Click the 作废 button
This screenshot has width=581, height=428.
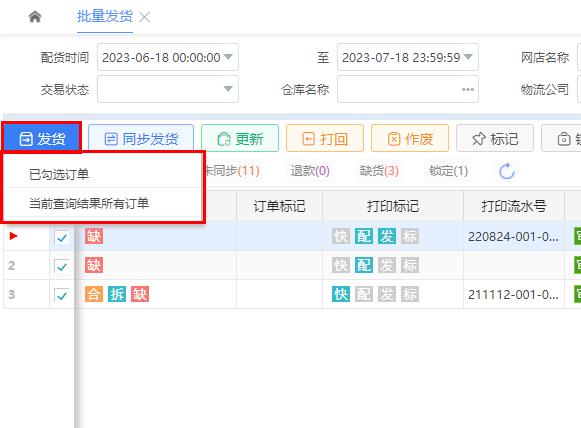coord(410,139)
